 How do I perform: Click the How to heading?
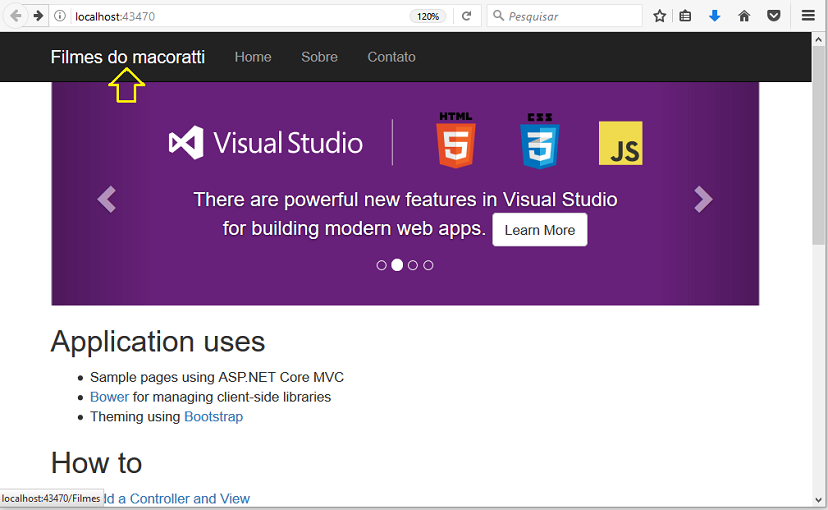pyautogui.click(x=97, y=463)
